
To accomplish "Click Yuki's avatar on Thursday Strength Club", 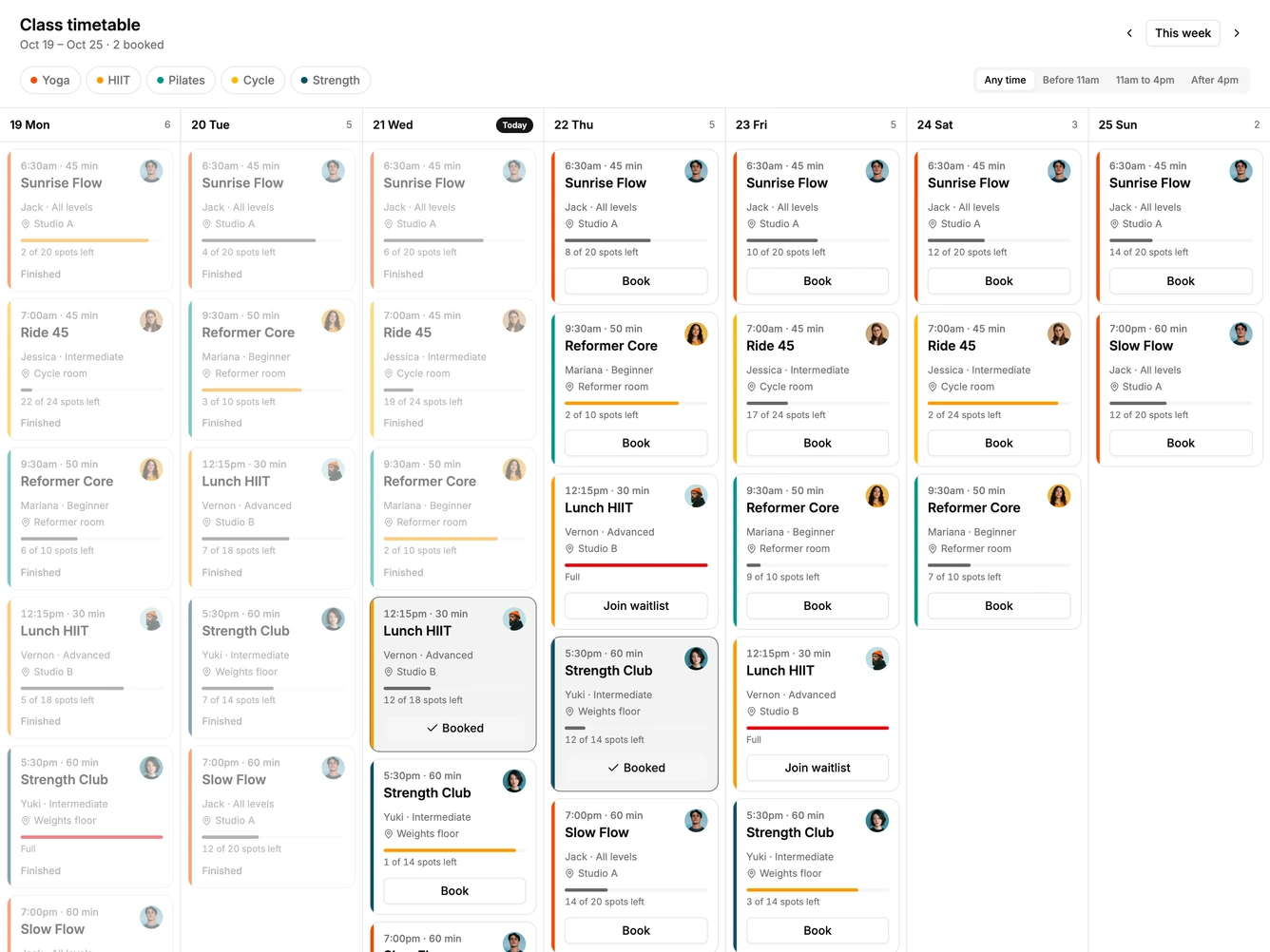I will point(697,658).
